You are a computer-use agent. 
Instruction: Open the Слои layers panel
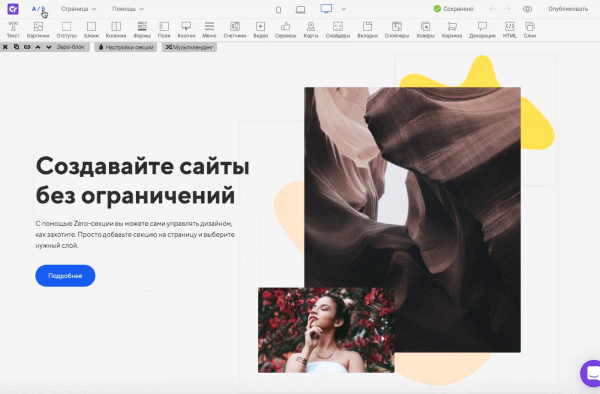(x=530, y=30)
